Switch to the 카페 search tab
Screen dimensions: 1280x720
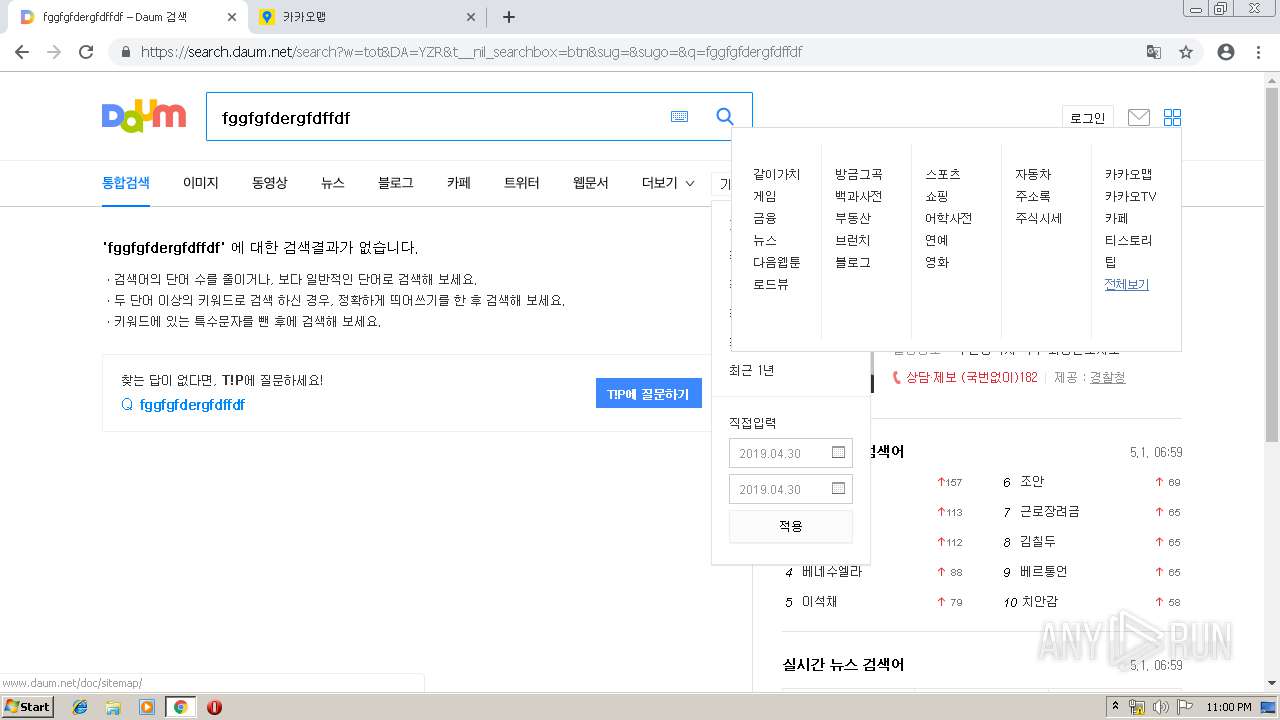coord(458,183)
